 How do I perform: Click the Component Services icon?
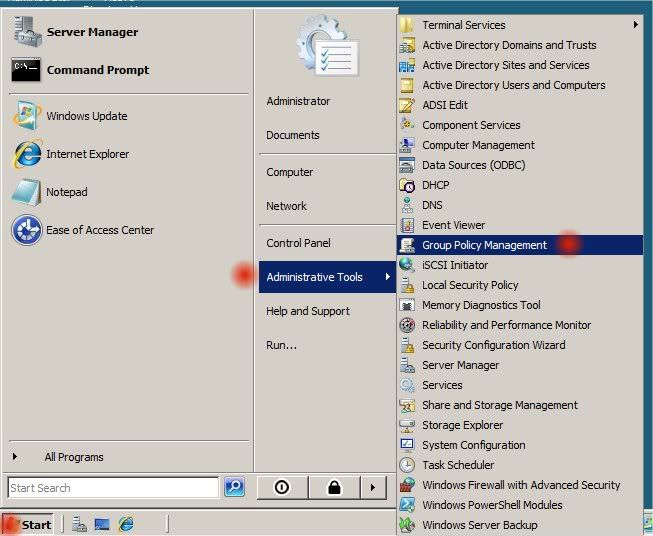pyautogui.click(x=406, y=125)
